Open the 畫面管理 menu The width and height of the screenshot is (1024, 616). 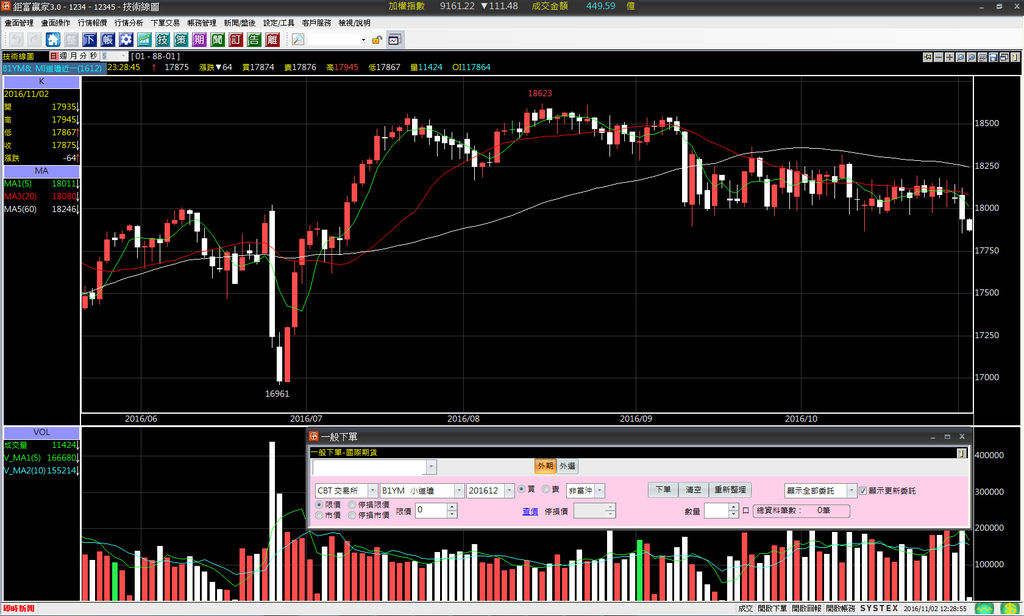(19, 23)
